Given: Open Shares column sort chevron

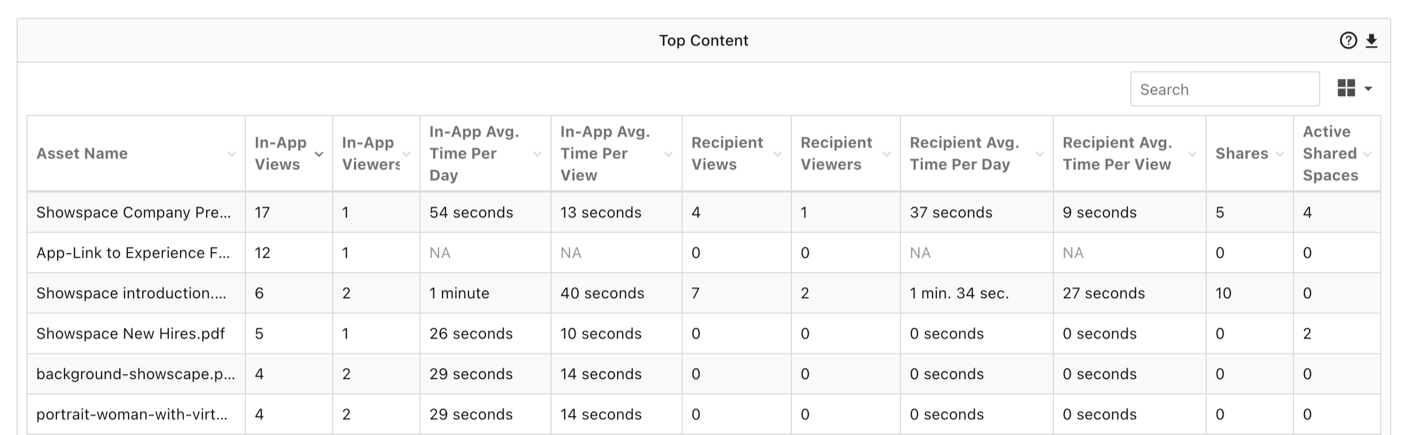Looking at the screenshot, I should click(x=1280, y=154).
